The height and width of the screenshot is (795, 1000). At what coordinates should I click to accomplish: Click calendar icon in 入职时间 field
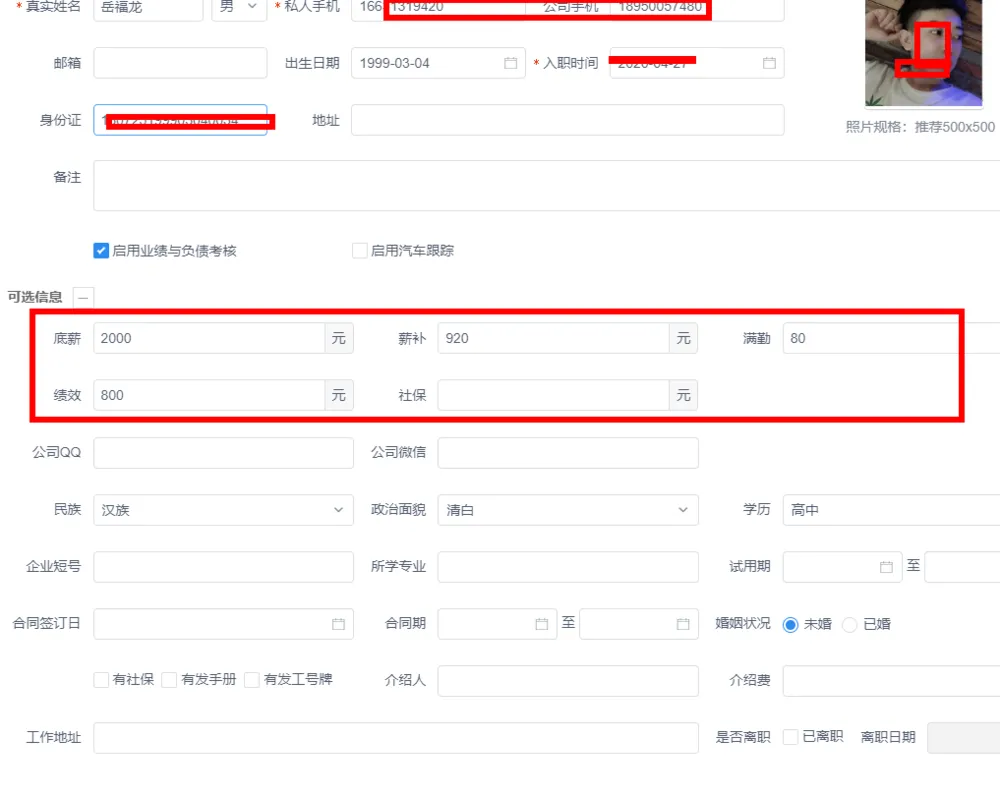click(x=769, y=63)
